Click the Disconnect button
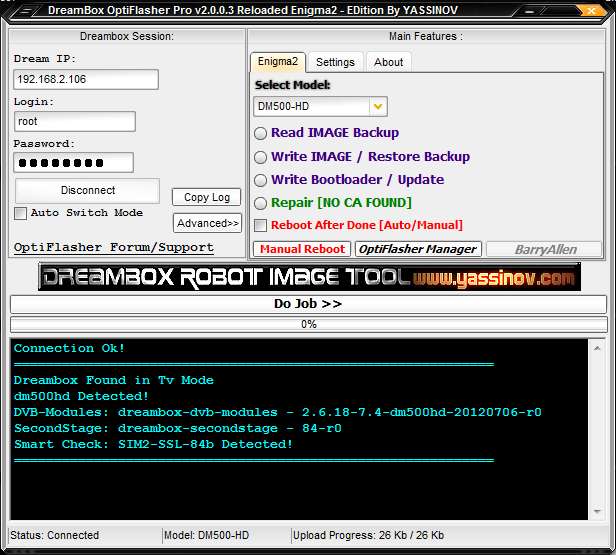The width and height of the screenshot is (616, 555). (88, 190)
